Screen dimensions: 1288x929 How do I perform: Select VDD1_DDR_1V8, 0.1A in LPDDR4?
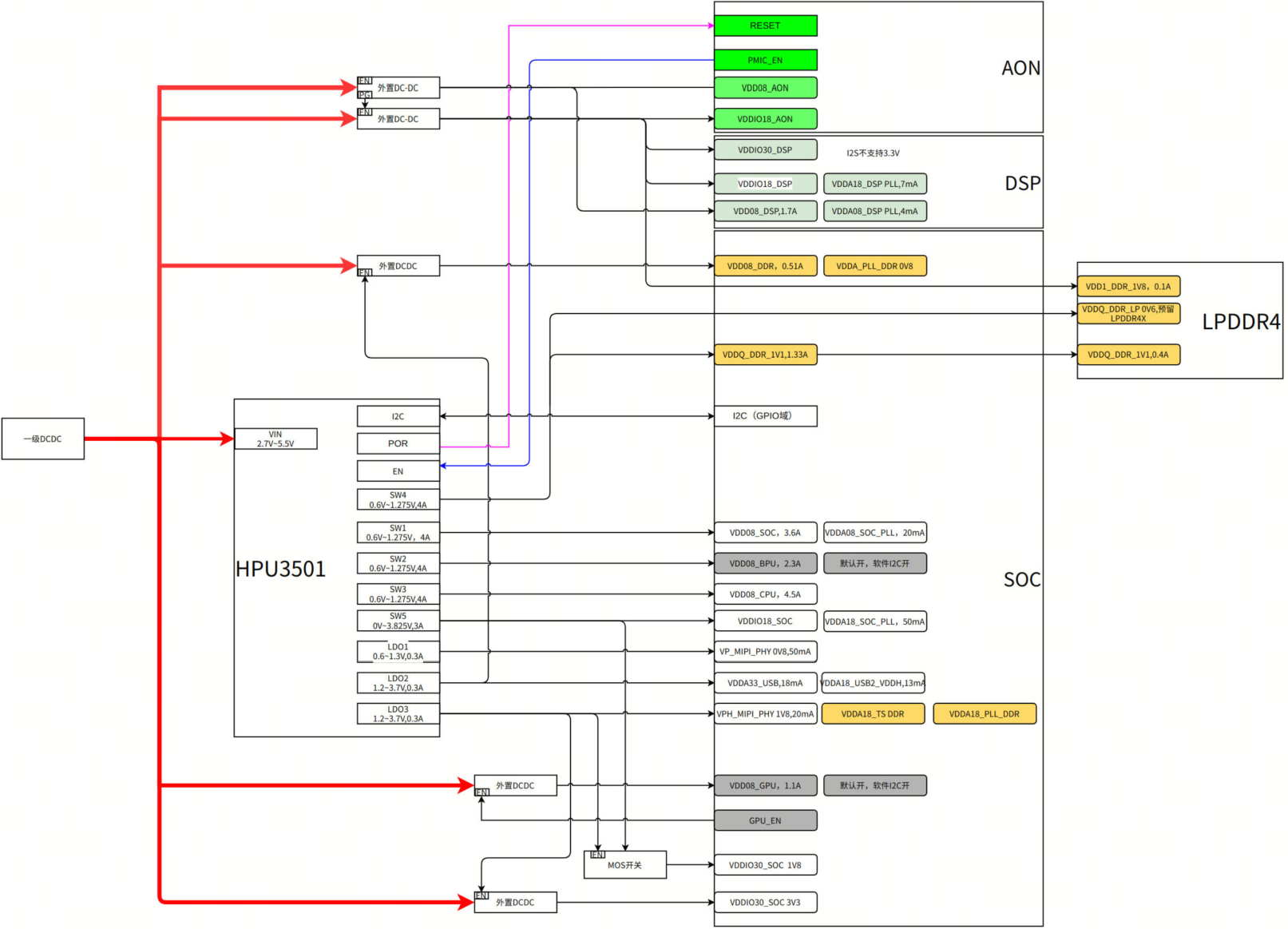coord(1128,286)
